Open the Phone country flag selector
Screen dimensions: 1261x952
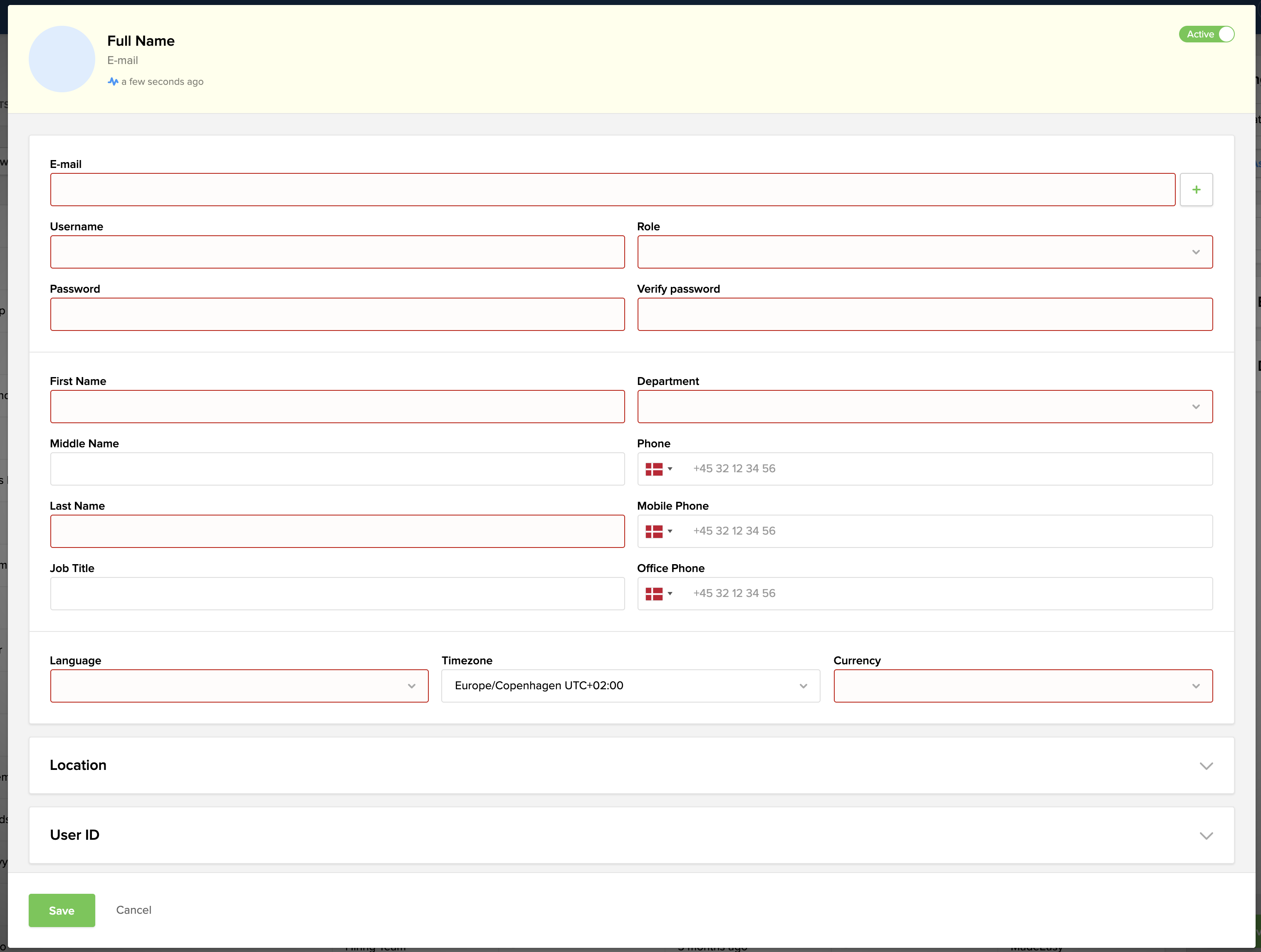coord(658,469)
